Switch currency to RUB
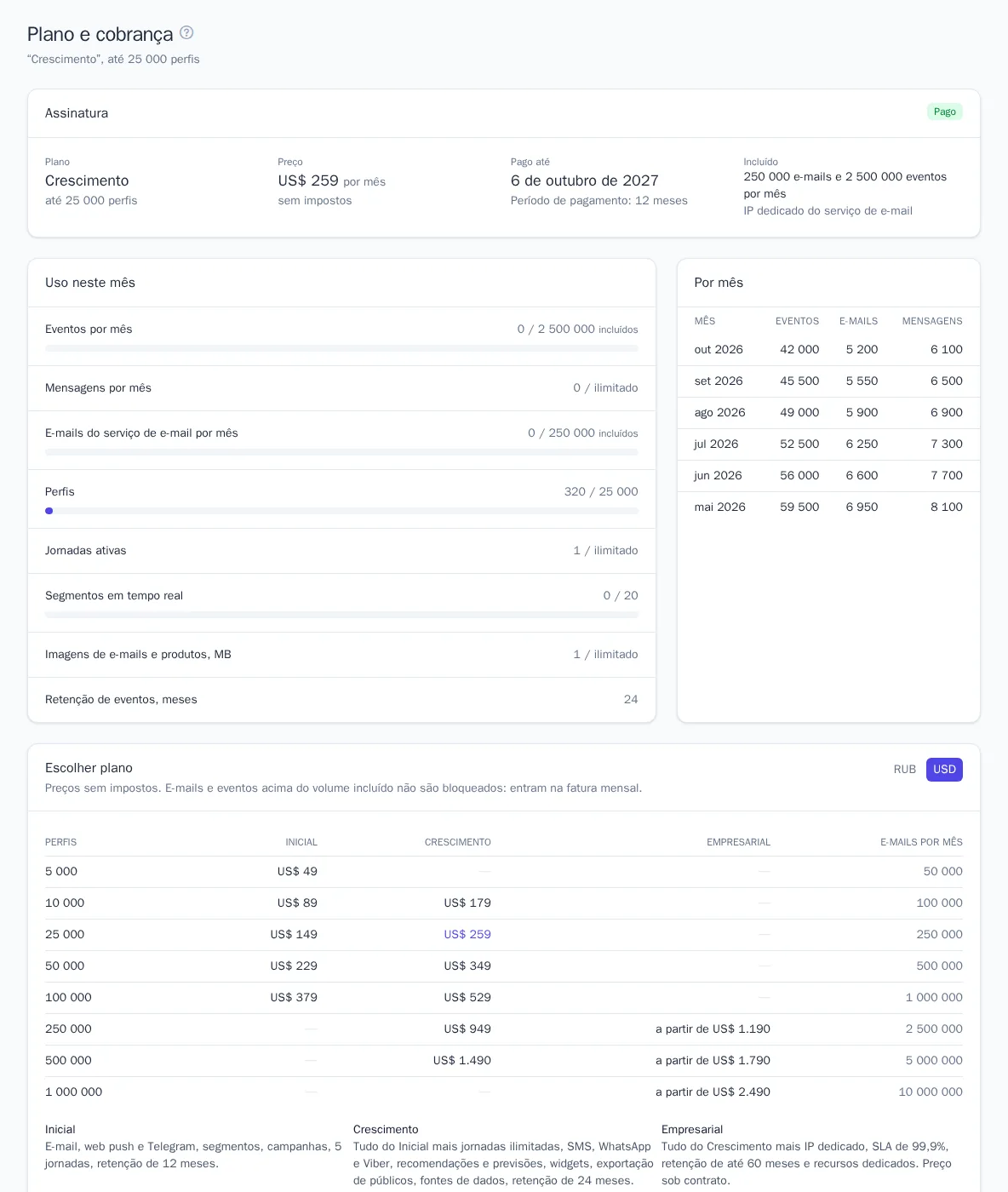This screenshot has height=1192, width=1008. pyautogui.click(x=904, y=770)
